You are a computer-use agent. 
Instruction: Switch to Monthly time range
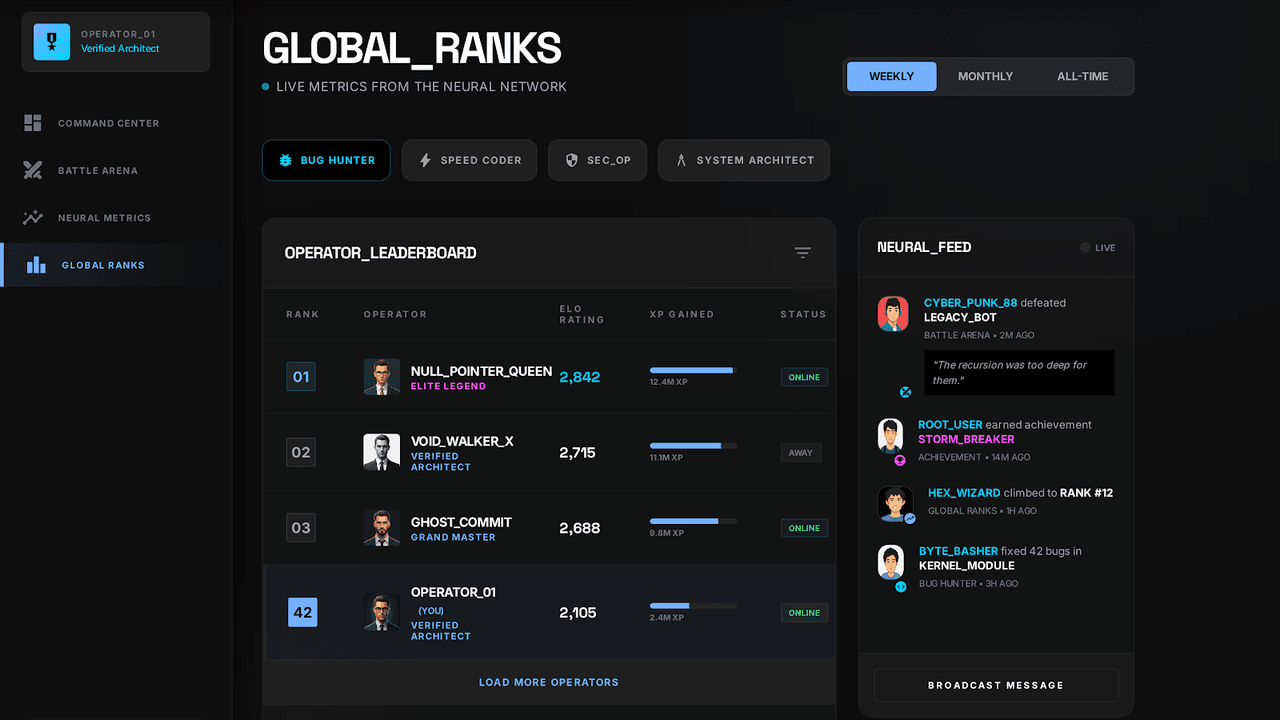coord(985,76)
